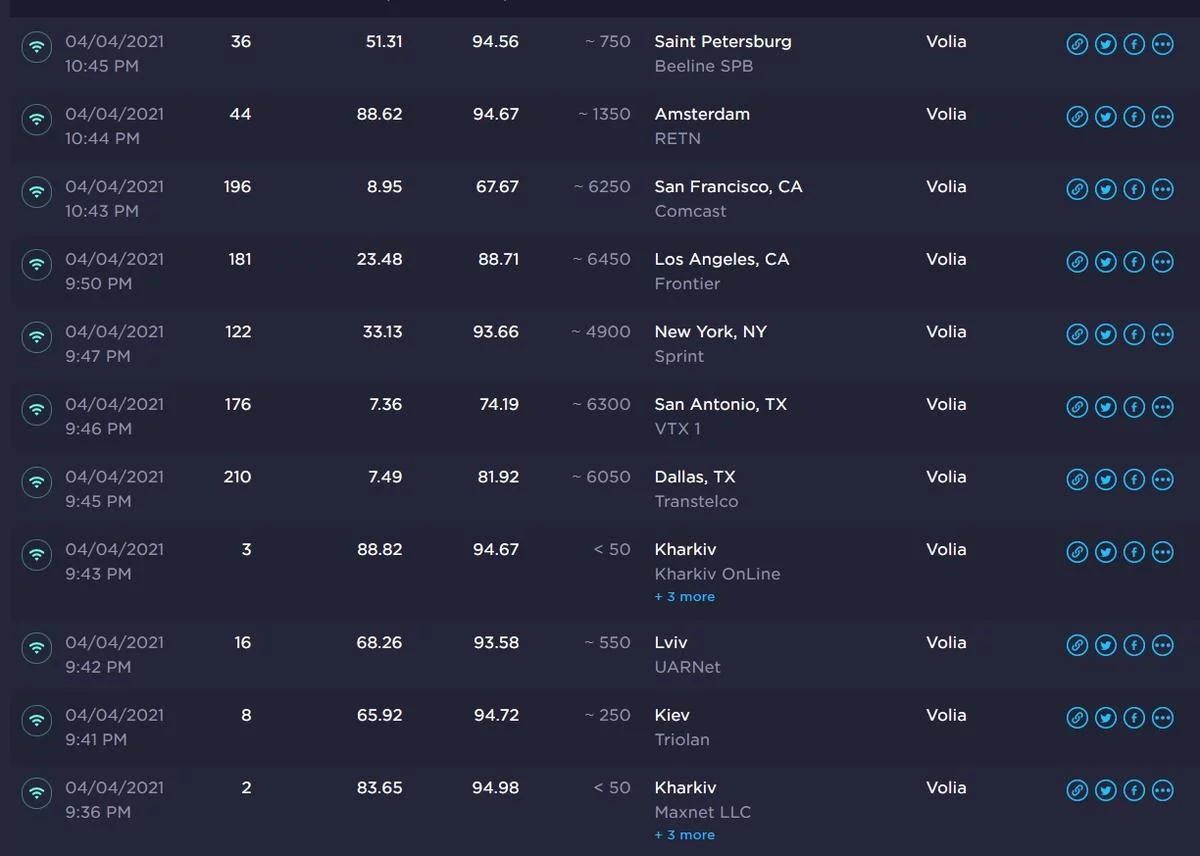Image resolution: width=1200 pixels, height=856 pixels.
Task: Click Wi-Fi icon on Maxnet LLC row
Action: coord(37,792)
